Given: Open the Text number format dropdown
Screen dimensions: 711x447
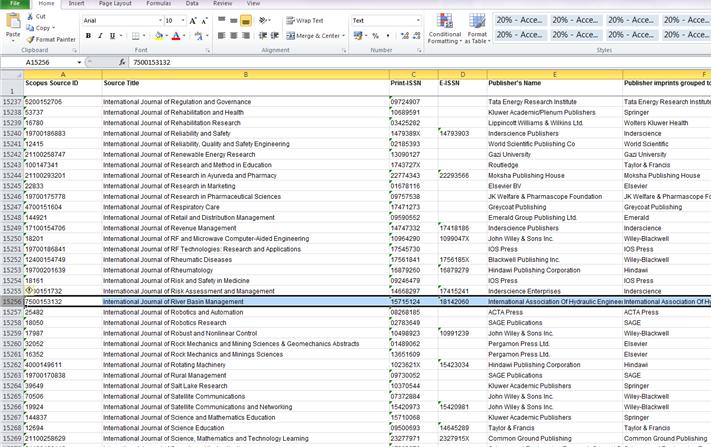Looking at the screenshot, I should (418, 20).
